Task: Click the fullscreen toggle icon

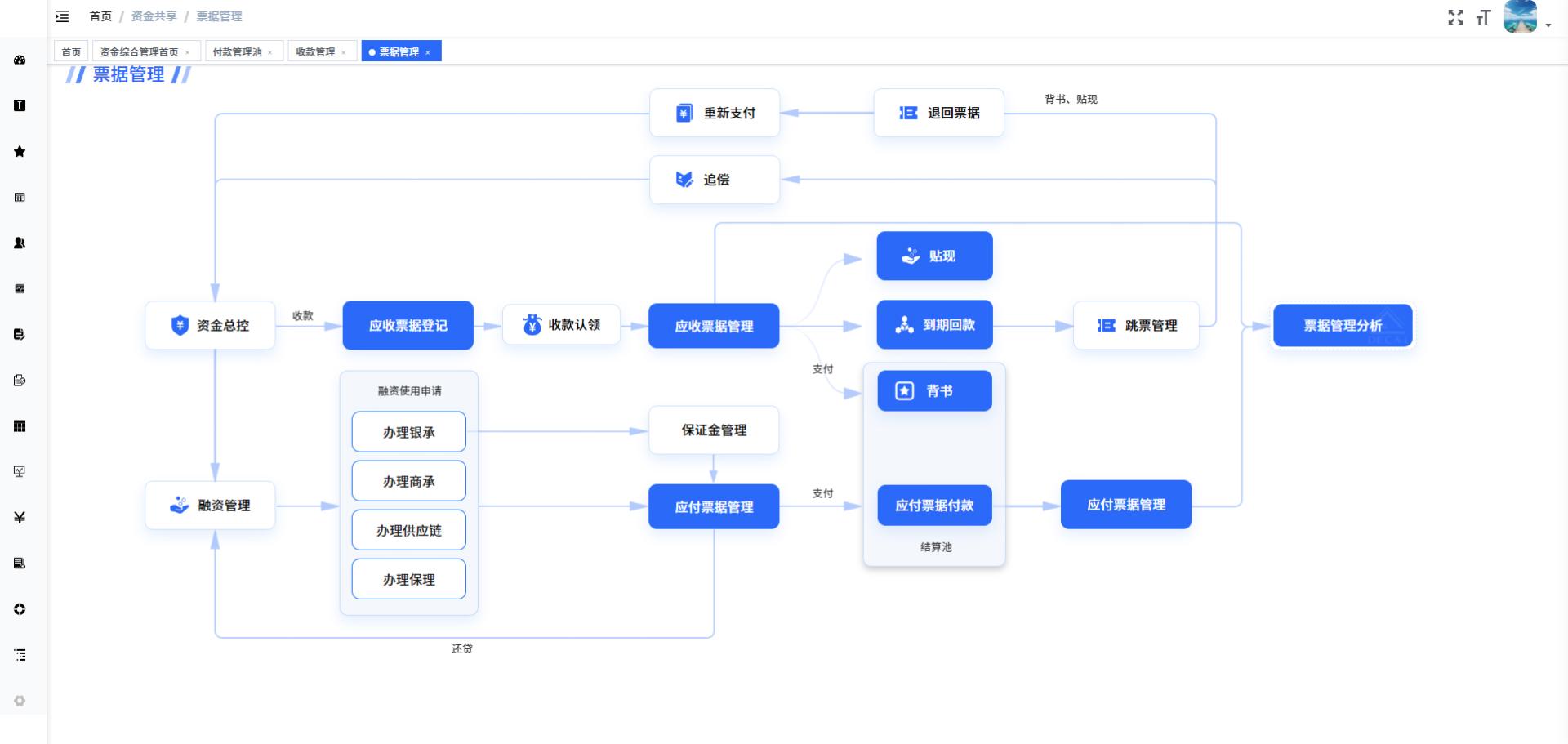Action: (1455, 17)
